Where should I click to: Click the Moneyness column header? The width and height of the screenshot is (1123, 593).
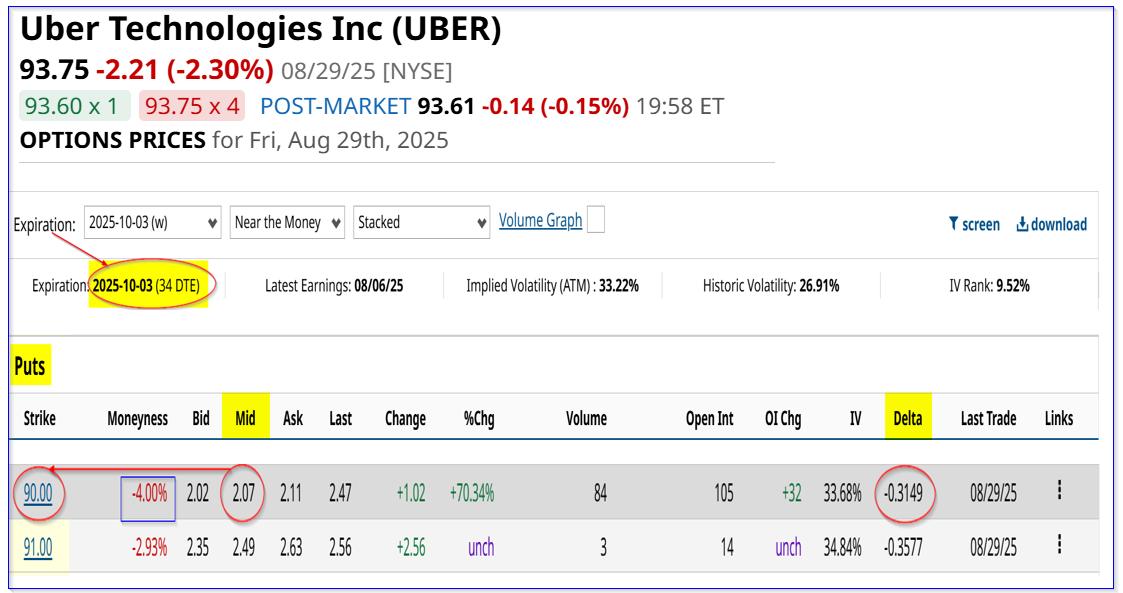(x=137, y=419)
